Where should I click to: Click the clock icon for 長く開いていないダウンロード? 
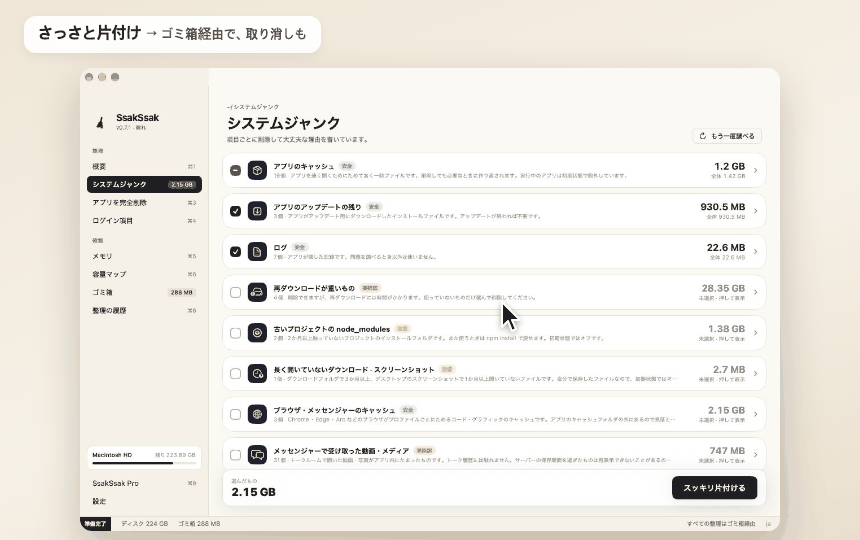tap(257, 373)
